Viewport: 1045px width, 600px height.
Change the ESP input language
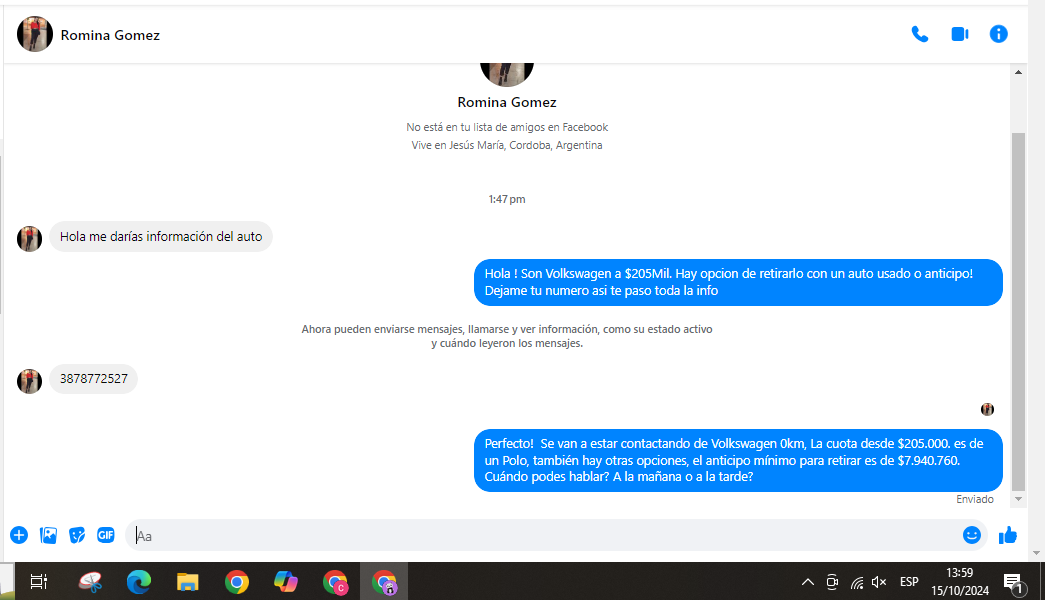(x=909, y=582)
